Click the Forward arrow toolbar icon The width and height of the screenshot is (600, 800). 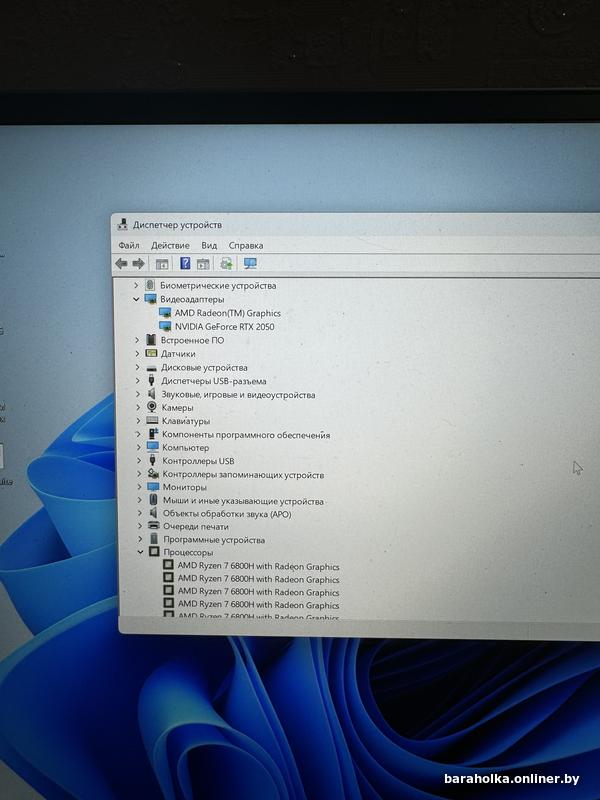tap(138, 263)
